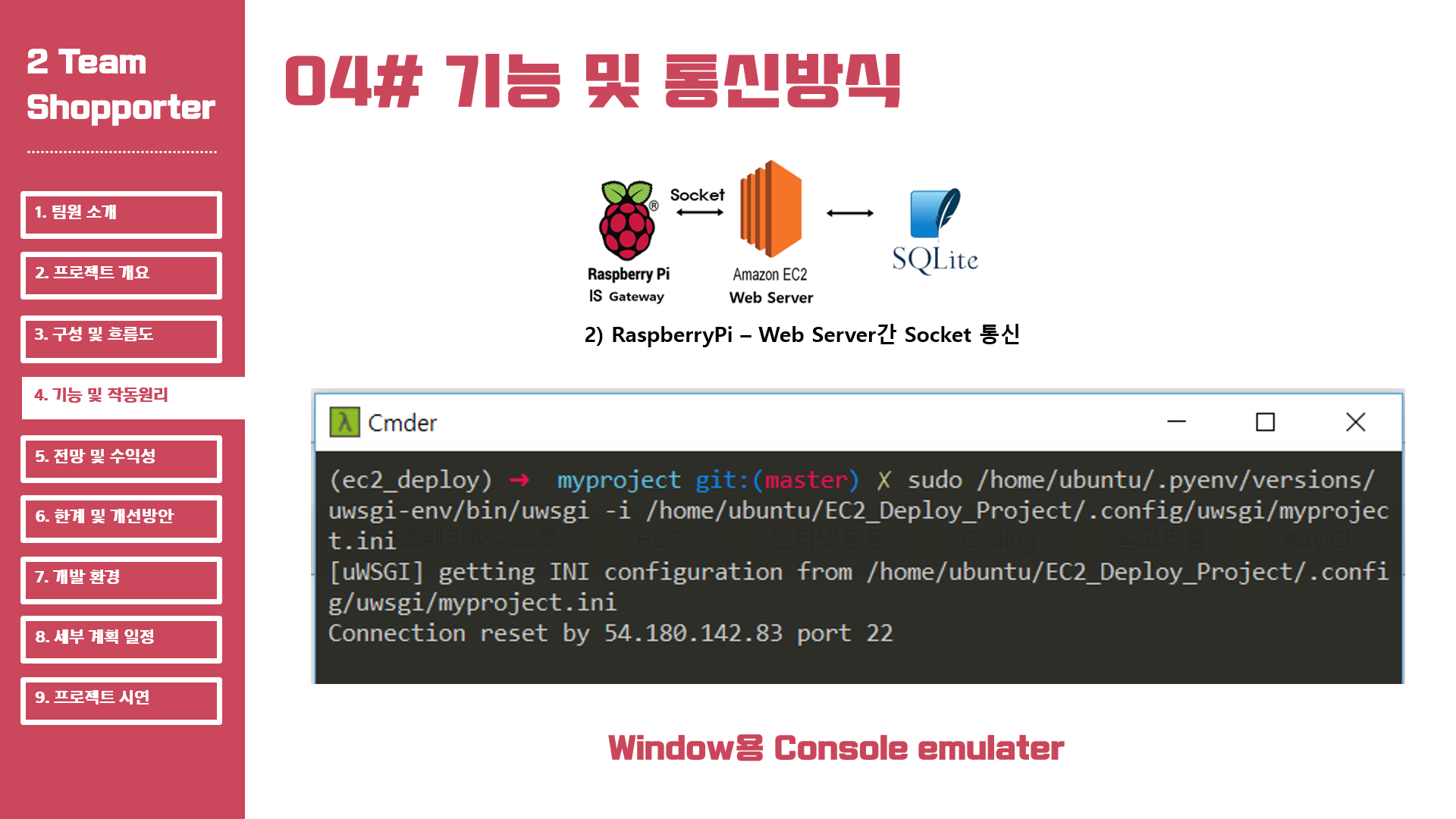Click the Cmder window minimize button
This screenshot has width=1456, height=819.
(1177, 421)
